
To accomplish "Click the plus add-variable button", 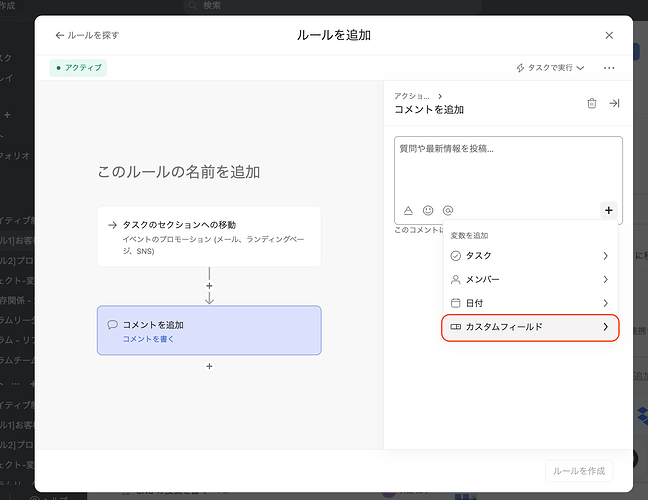I will tap(608, 210).
